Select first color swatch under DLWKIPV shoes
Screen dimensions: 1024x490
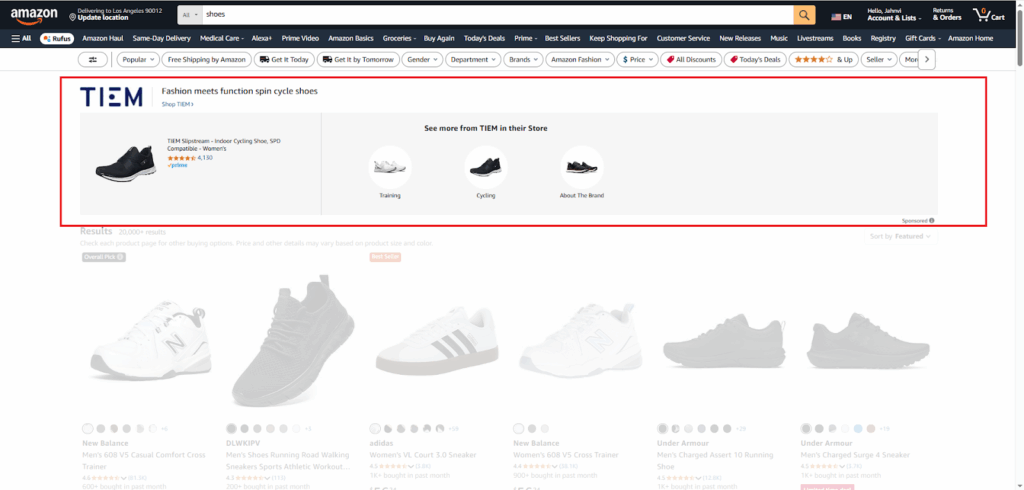[231, 429]
